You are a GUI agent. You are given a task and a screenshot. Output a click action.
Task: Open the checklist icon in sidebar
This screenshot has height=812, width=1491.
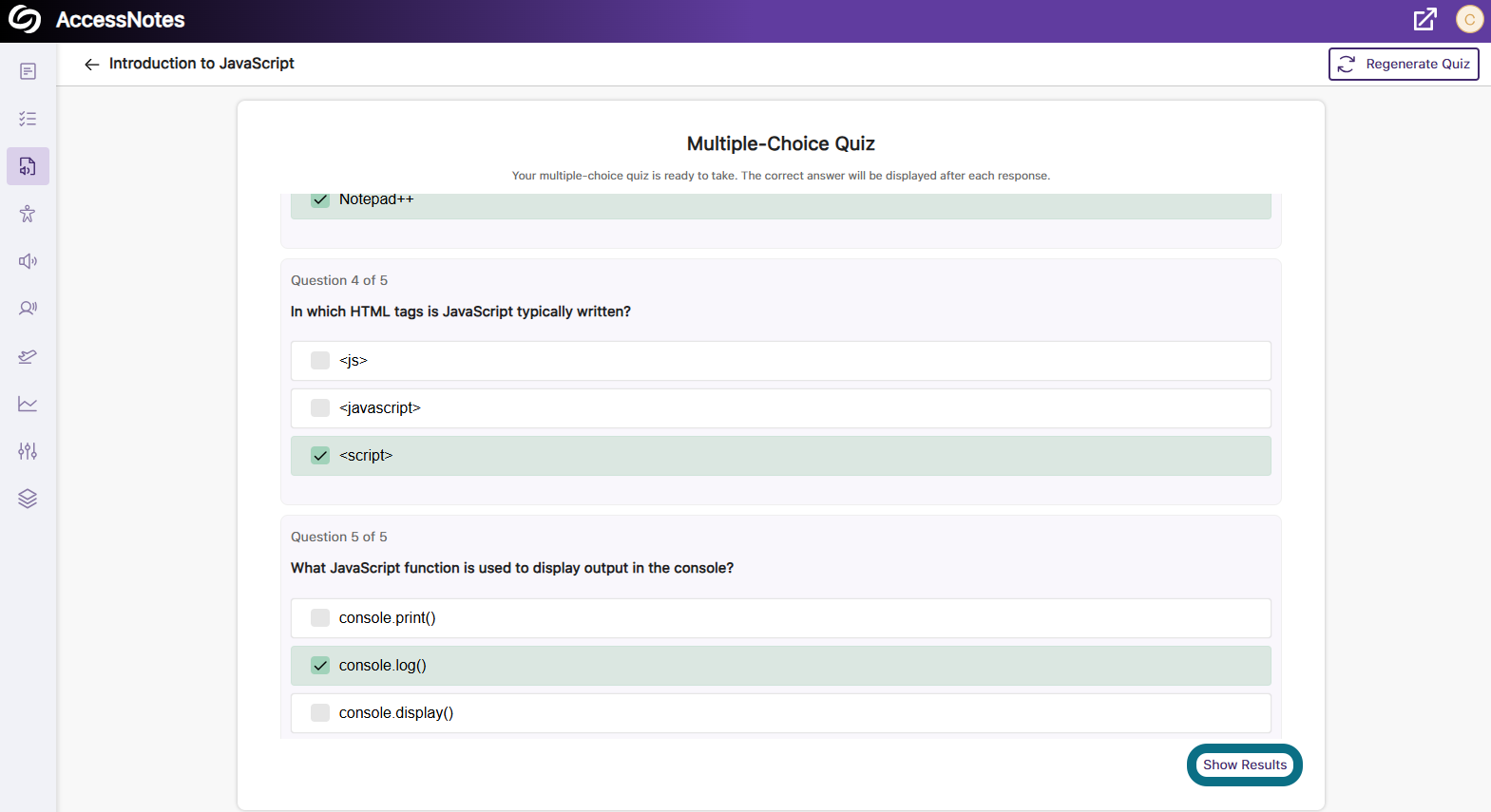coord(28,119)
